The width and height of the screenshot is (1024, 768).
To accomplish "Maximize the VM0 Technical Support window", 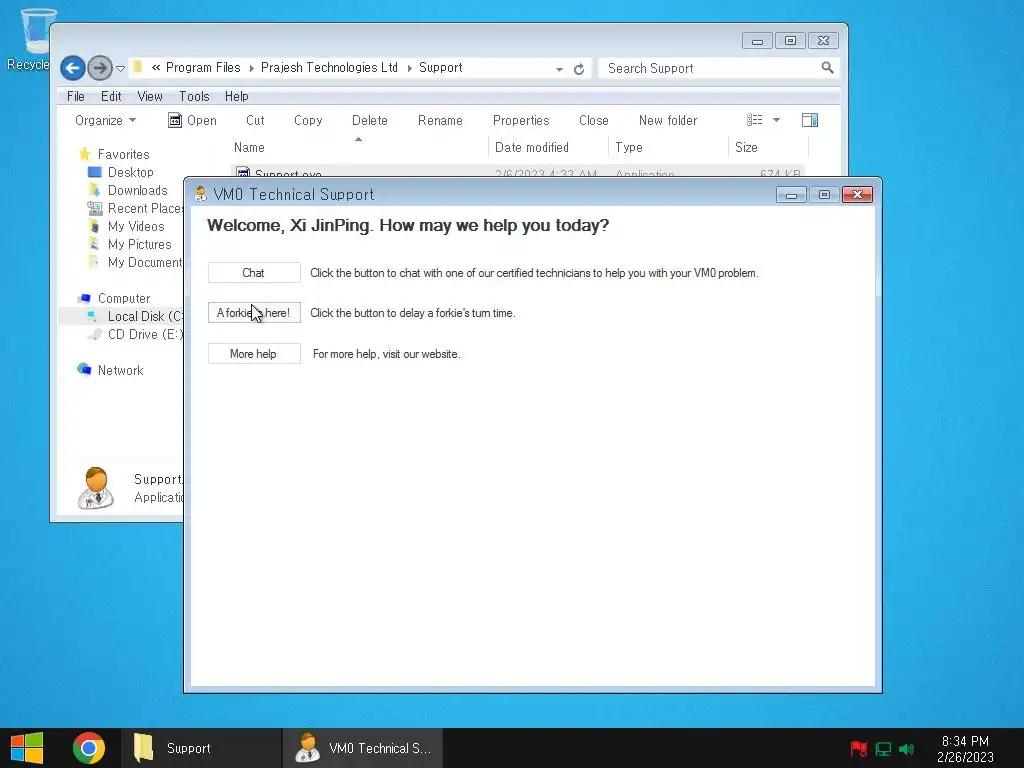I will pos(824,195).
